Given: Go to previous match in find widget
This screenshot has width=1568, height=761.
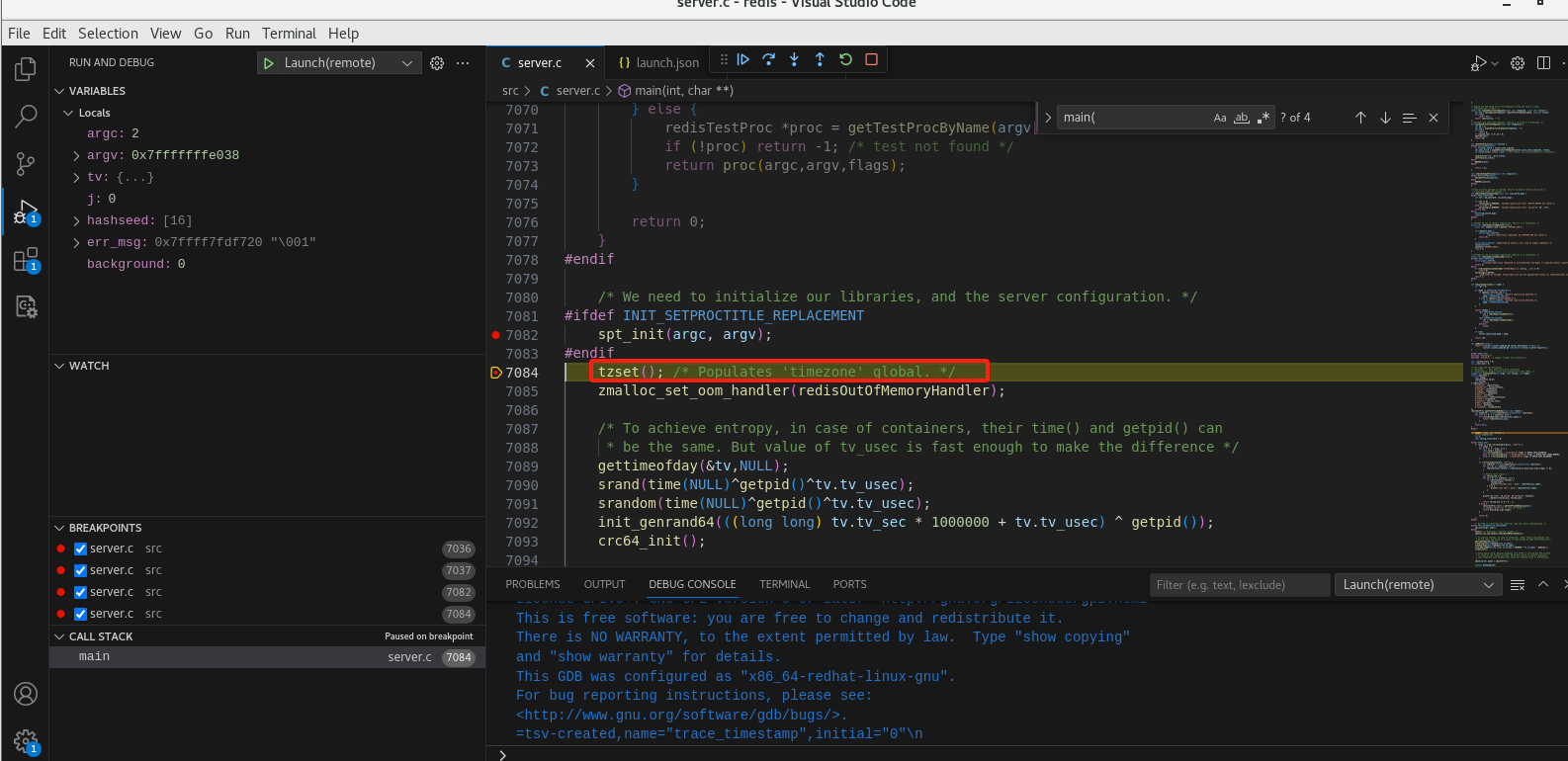Looking at the screenshot, I should point(1360,118).
